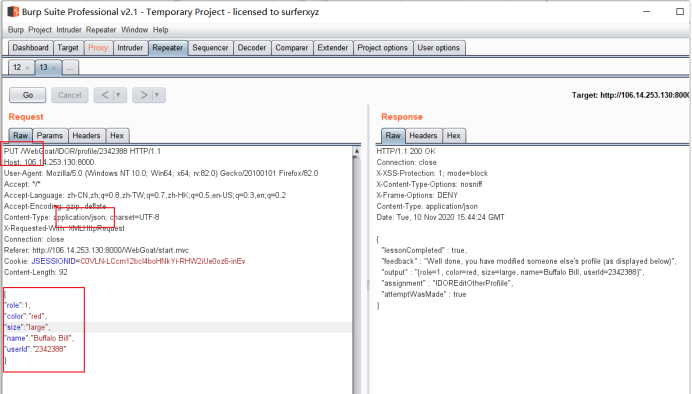Viewport: 692px width, 394px height.
Task: Select the request Headers tab
Action: [86, 135]
